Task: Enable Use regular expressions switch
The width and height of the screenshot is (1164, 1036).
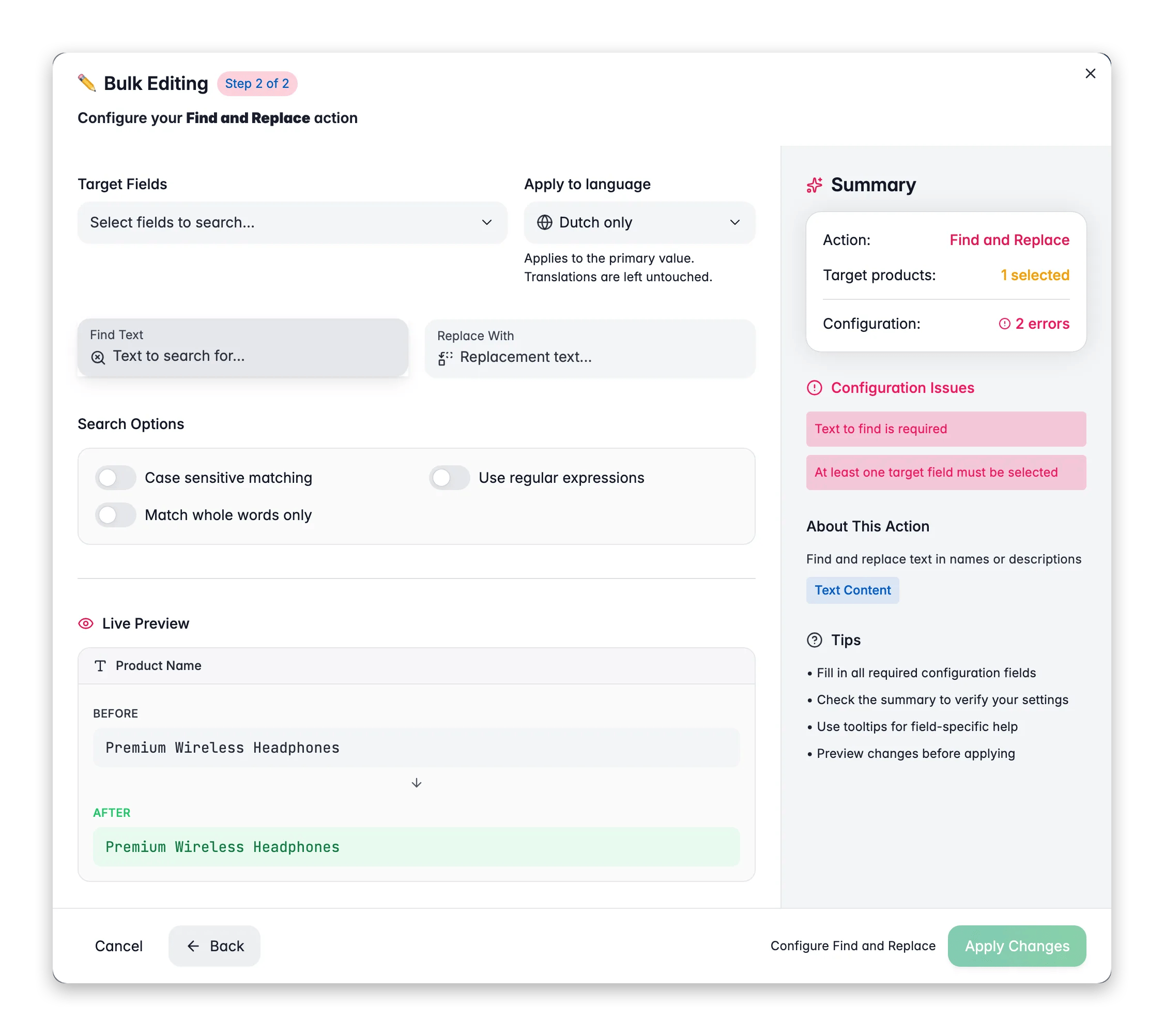Action: click(449, 477)
